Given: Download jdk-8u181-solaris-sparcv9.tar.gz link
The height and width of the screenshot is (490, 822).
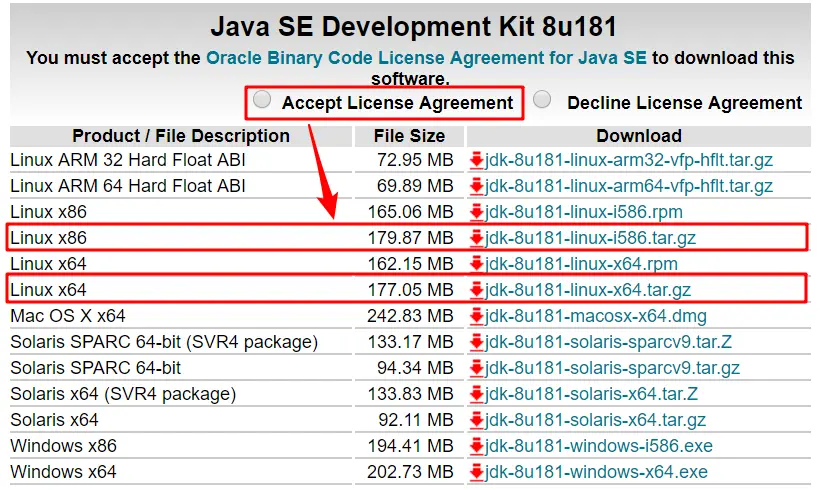Looking at the screenshot, I should [612, 368].
